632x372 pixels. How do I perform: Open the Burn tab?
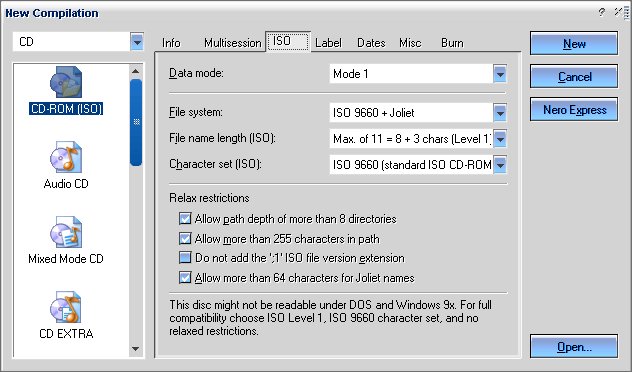(x=452, y=43)
